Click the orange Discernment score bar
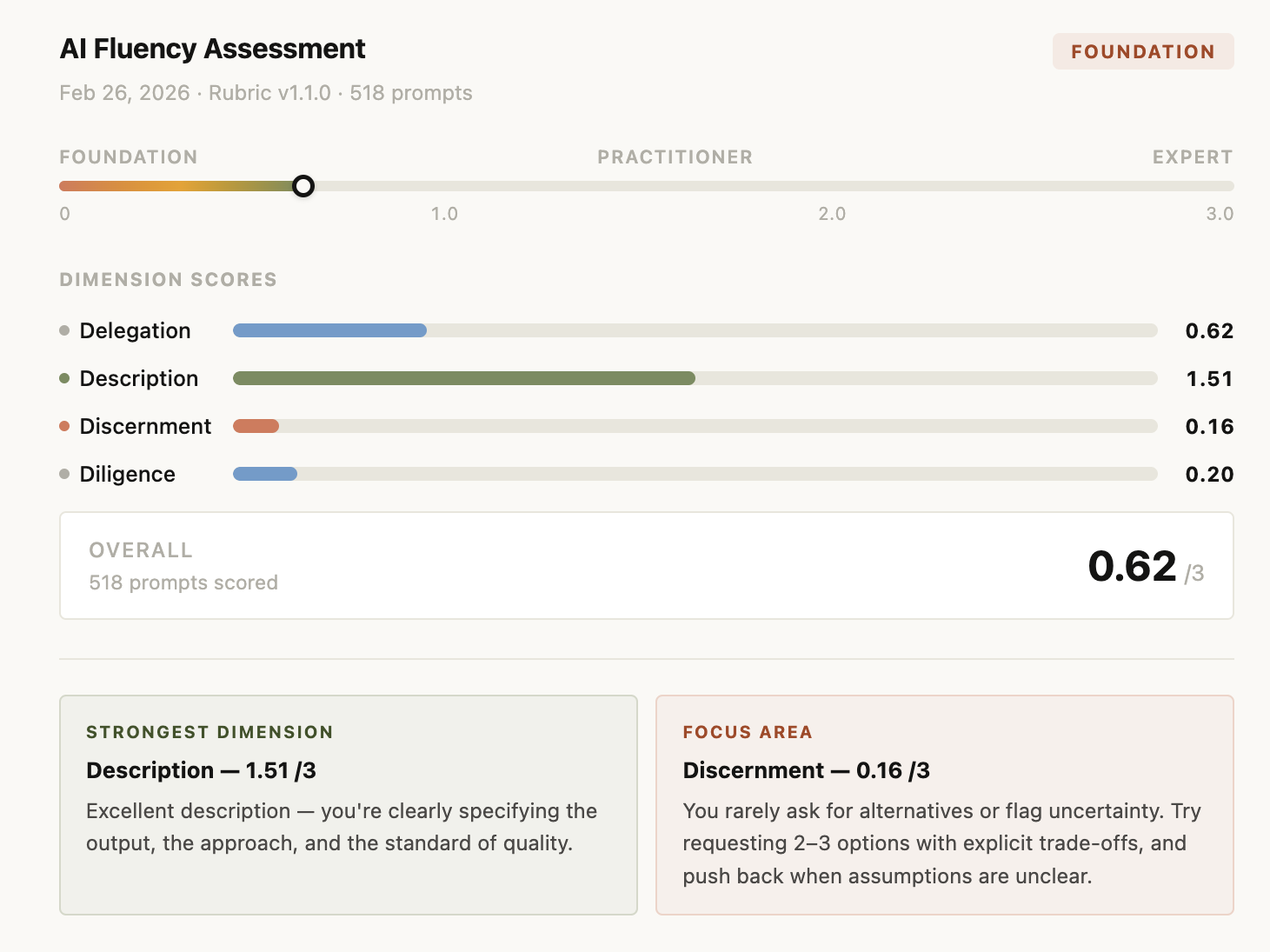Image resolution: width=1270 pixels, height=952 pixels. (256, 426)
